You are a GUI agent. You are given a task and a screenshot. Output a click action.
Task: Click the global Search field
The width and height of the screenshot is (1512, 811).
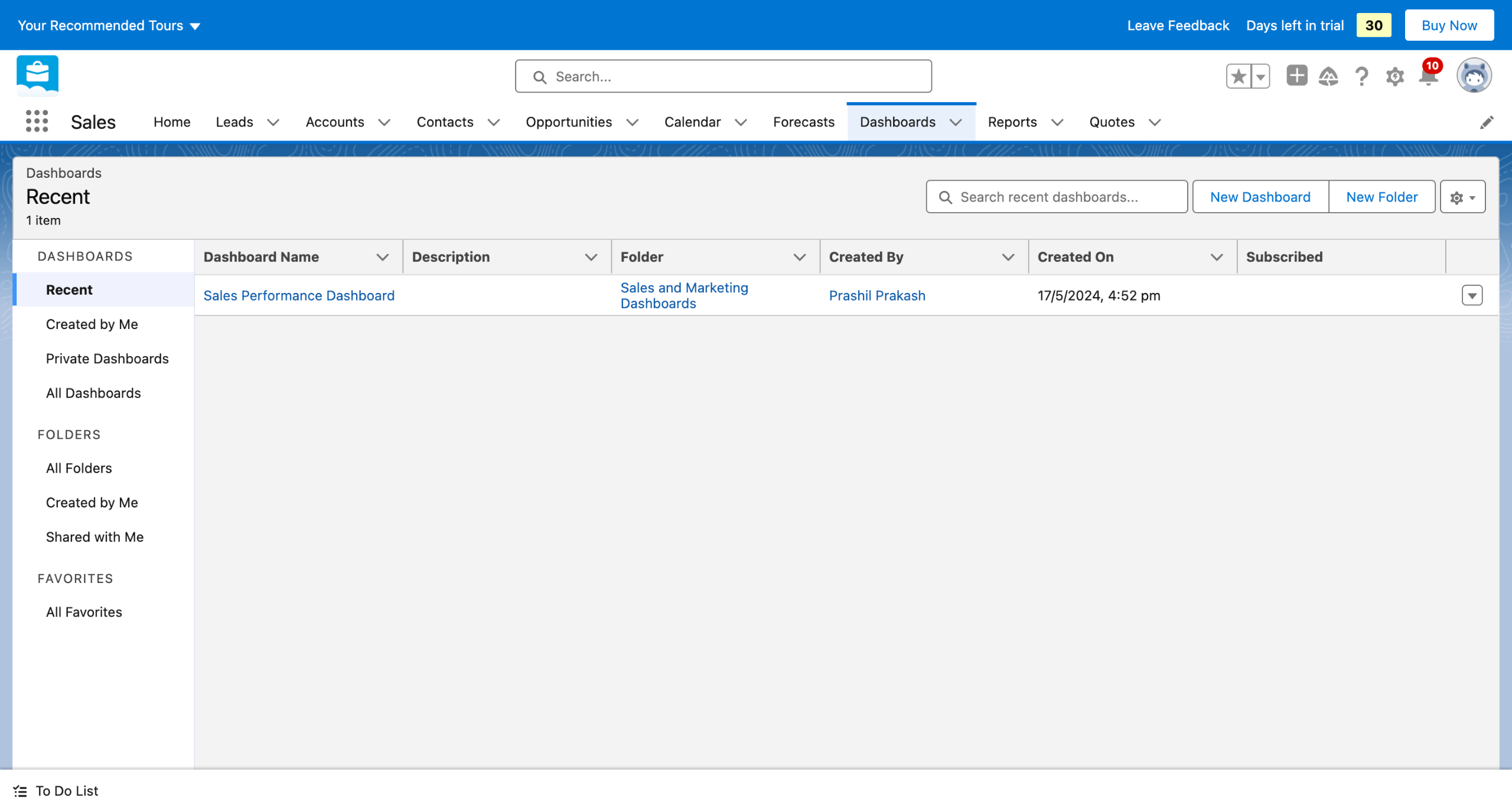click(x=724, y=76)
